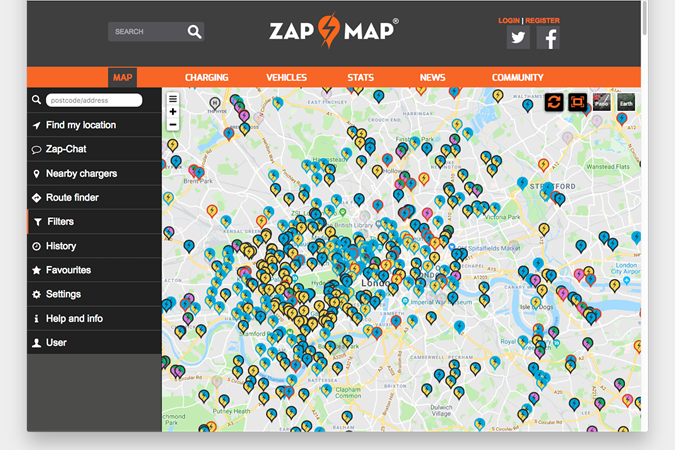Click the User person icon

[37, 343]
